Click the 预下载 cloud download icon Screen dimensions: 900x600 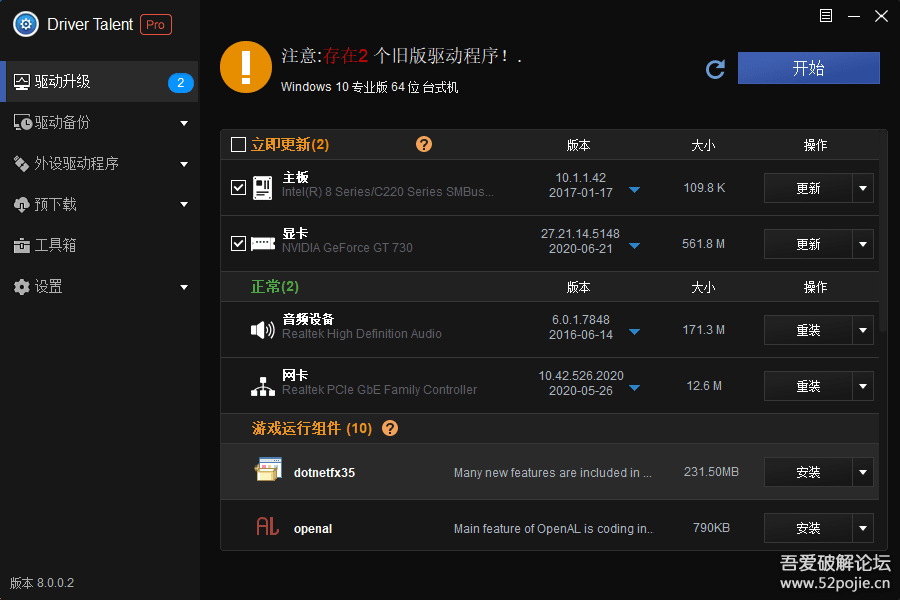21,204
